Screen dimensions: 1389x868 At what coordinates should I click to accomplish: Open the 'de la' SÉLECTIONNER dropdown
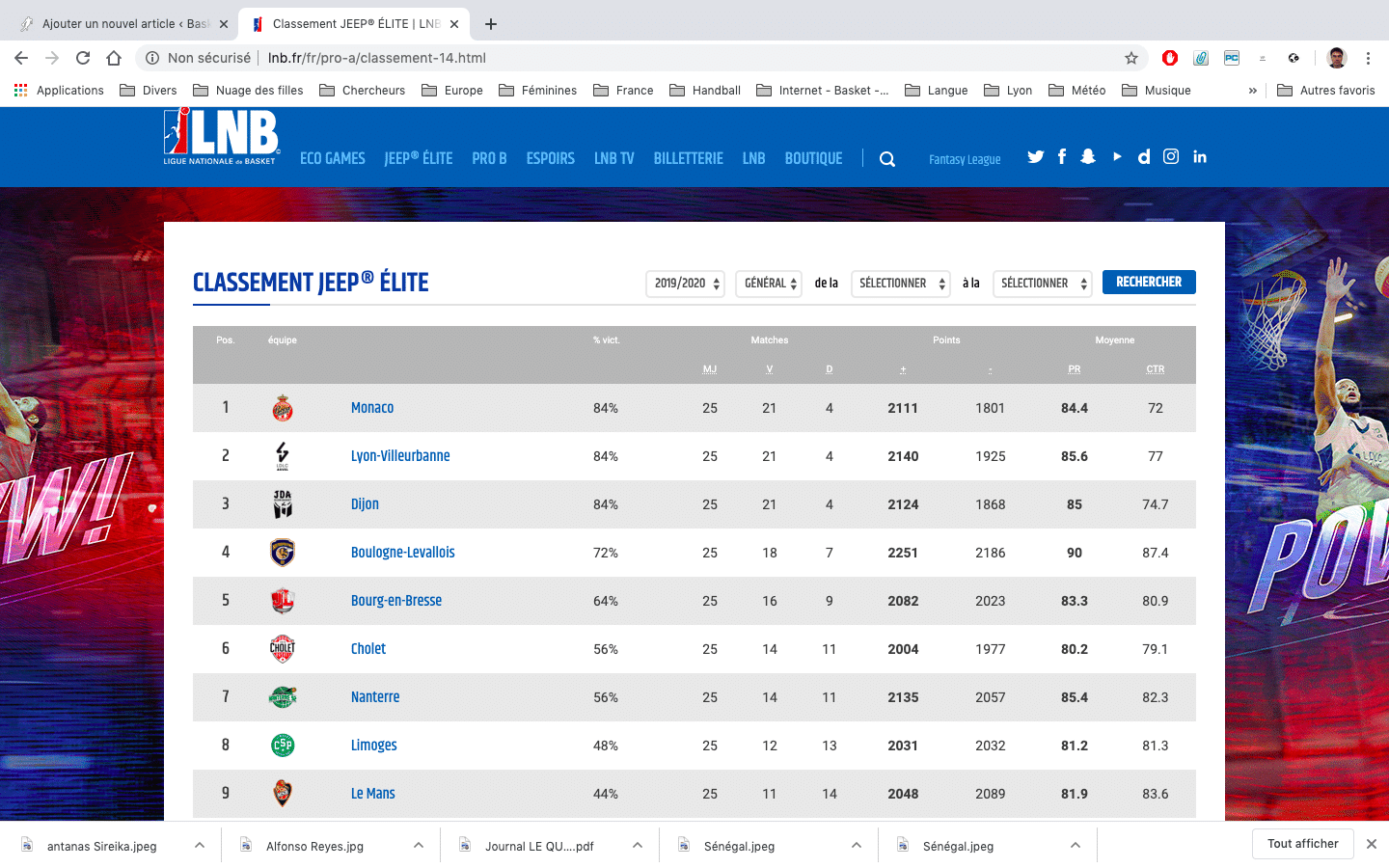pyautogui.click(x=901, y=284)
